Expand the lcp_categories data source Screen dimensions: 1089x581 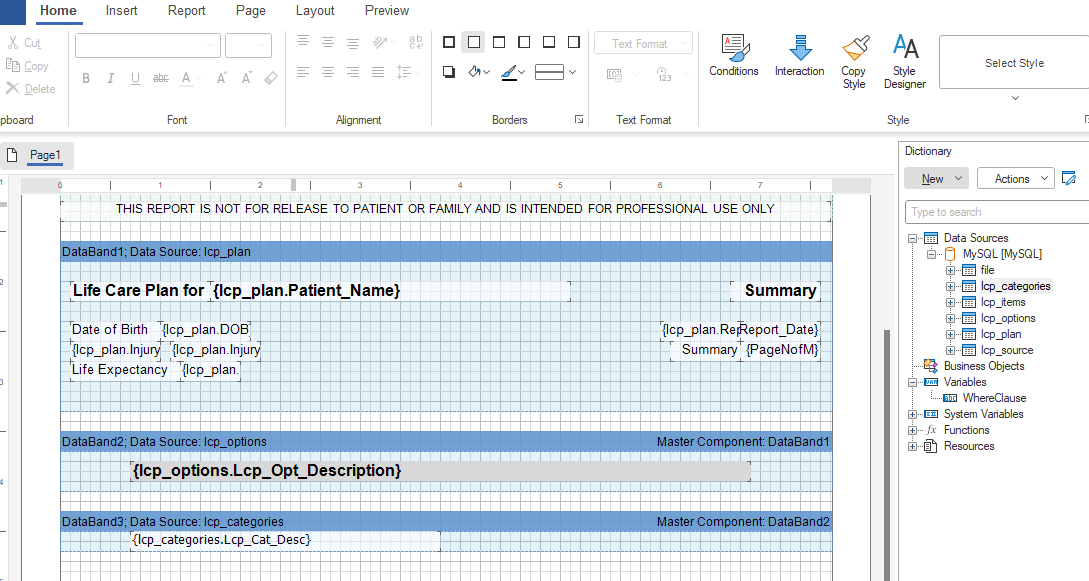click(950, 286)
